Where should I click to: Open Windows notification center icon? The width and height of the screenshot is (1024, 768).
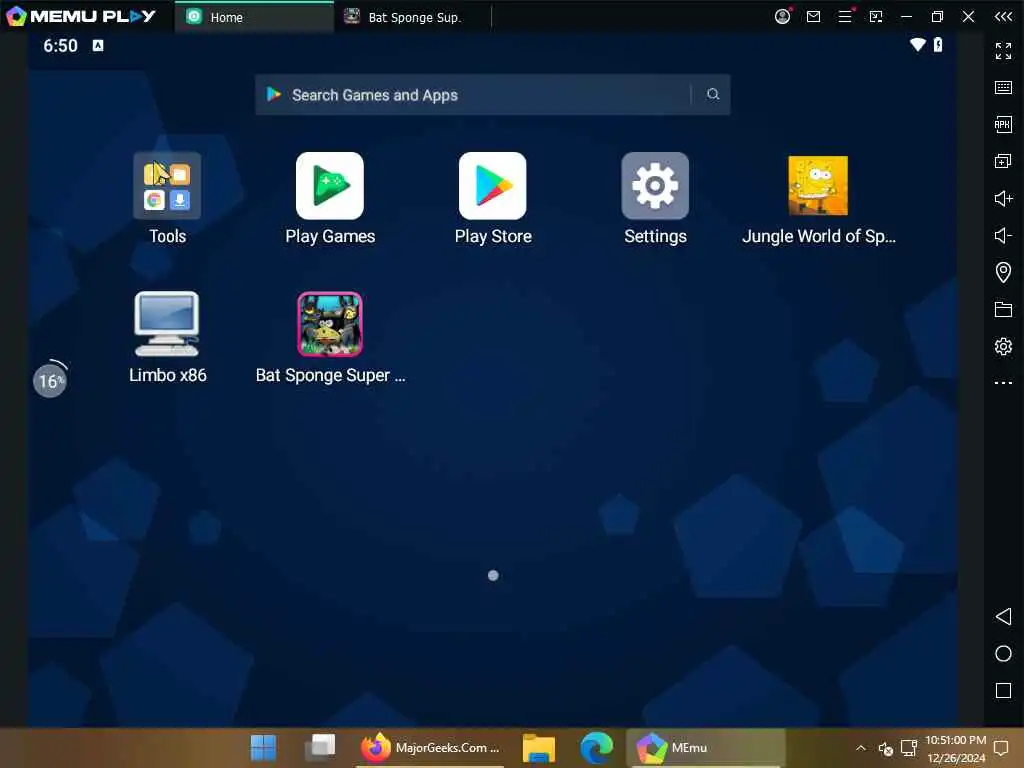(1000, 748)
